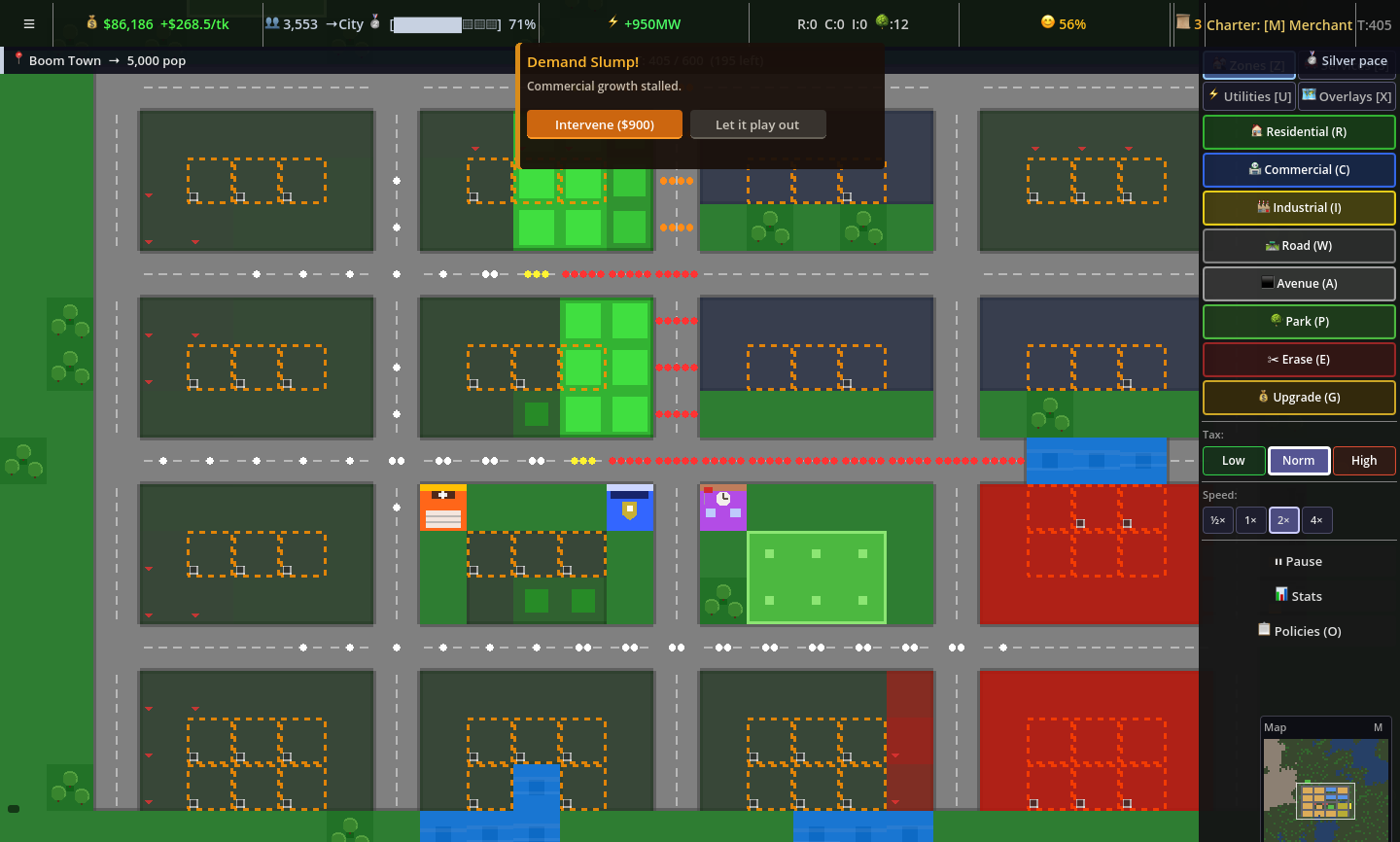Set tax rate to High
This screenshot has height=842, width=1400.
[x=1364, y=461]
